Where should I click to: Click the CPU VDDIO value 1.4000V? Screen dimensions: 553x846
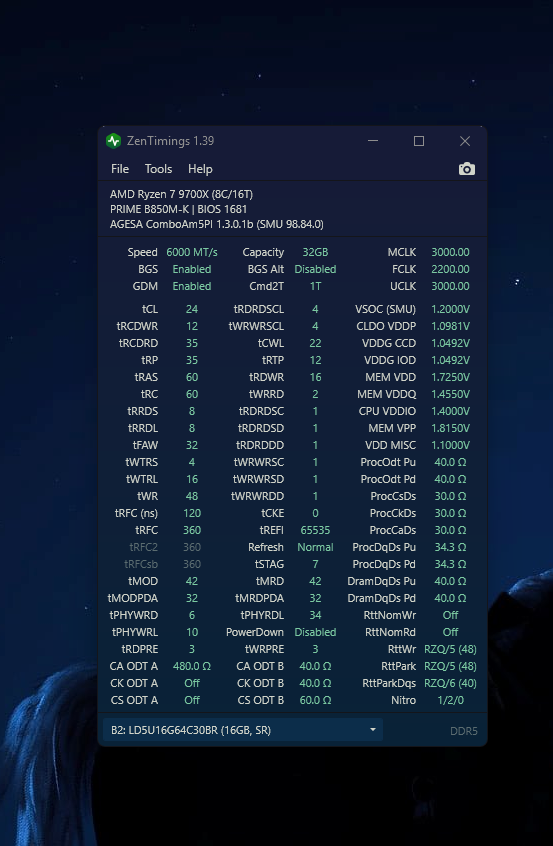click(x=450, y=411)
